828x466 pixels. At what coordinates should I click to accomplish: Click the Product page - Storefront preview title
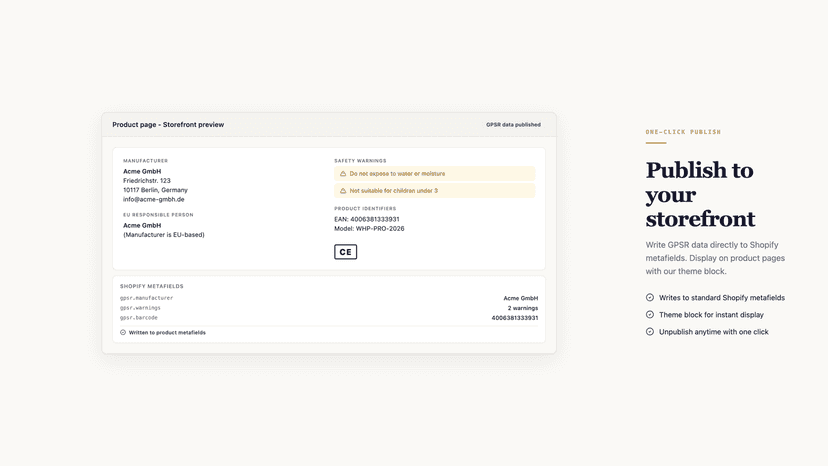(168, 125)
